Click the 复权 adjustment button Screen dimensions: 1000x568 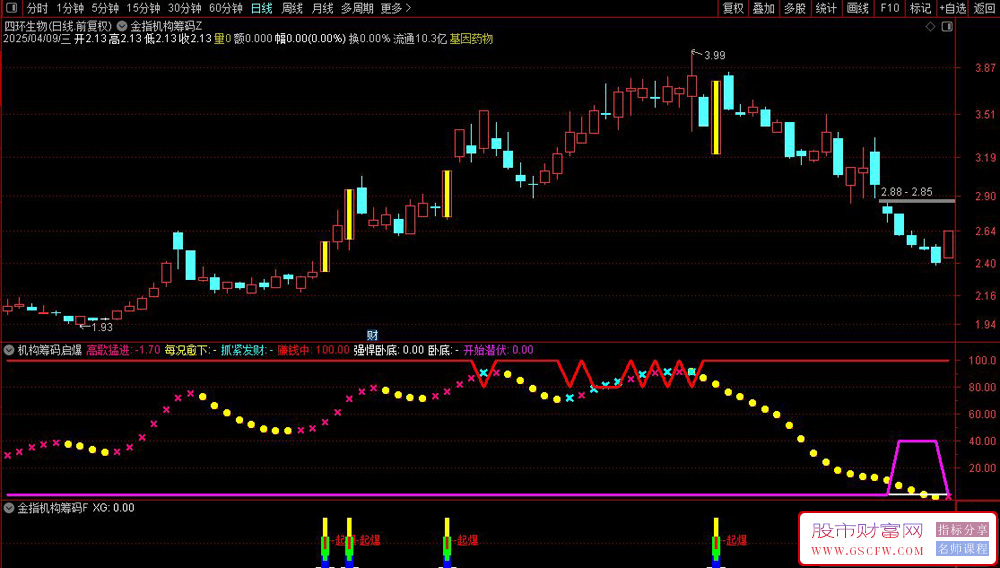pos(733,8)
